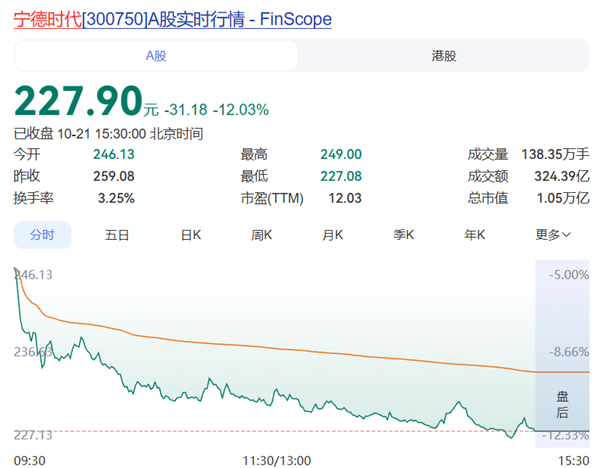Click the 市盈(TTM) value 12.03
Viewport: 600px width, 468px height.
[x=345, y=198]
